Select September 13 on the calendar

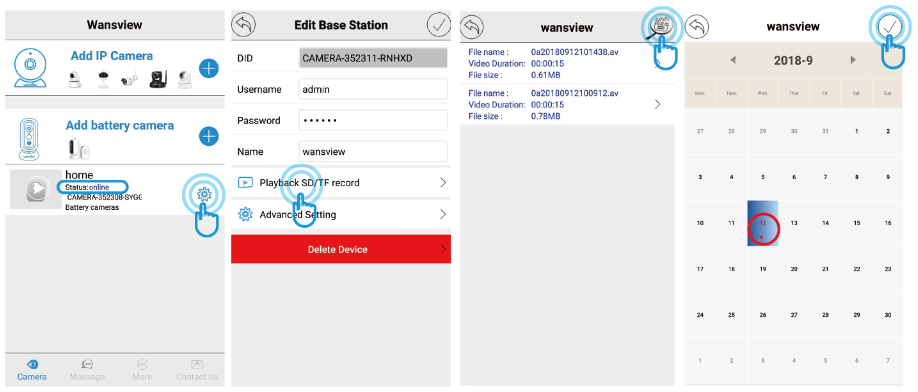[x=794, y=223]
